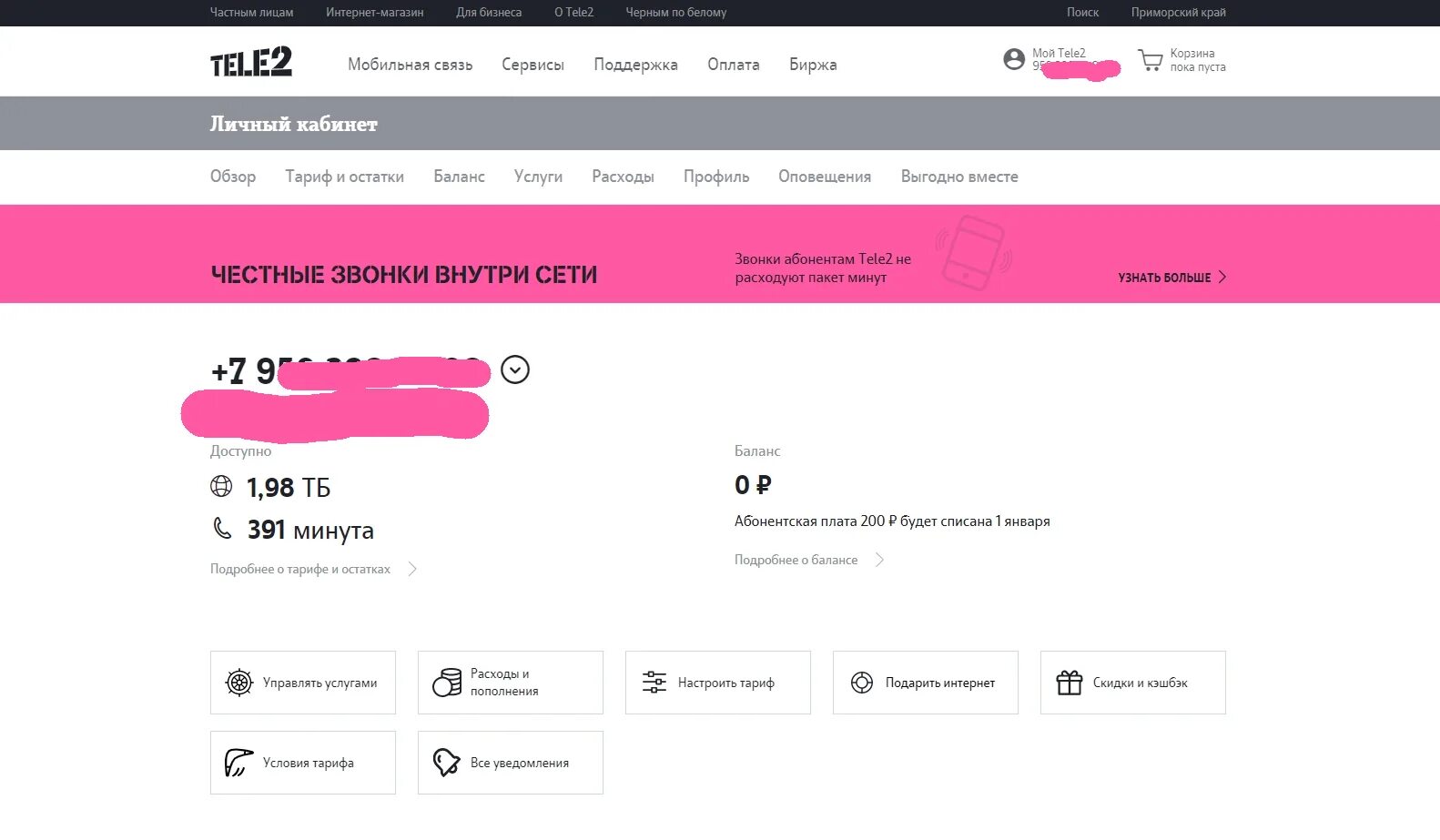The width and height of the screenshot is (1440, 840).
Task: Click the globe internet remaining icon
Action: pyautogui.click(x=221, y=486)
